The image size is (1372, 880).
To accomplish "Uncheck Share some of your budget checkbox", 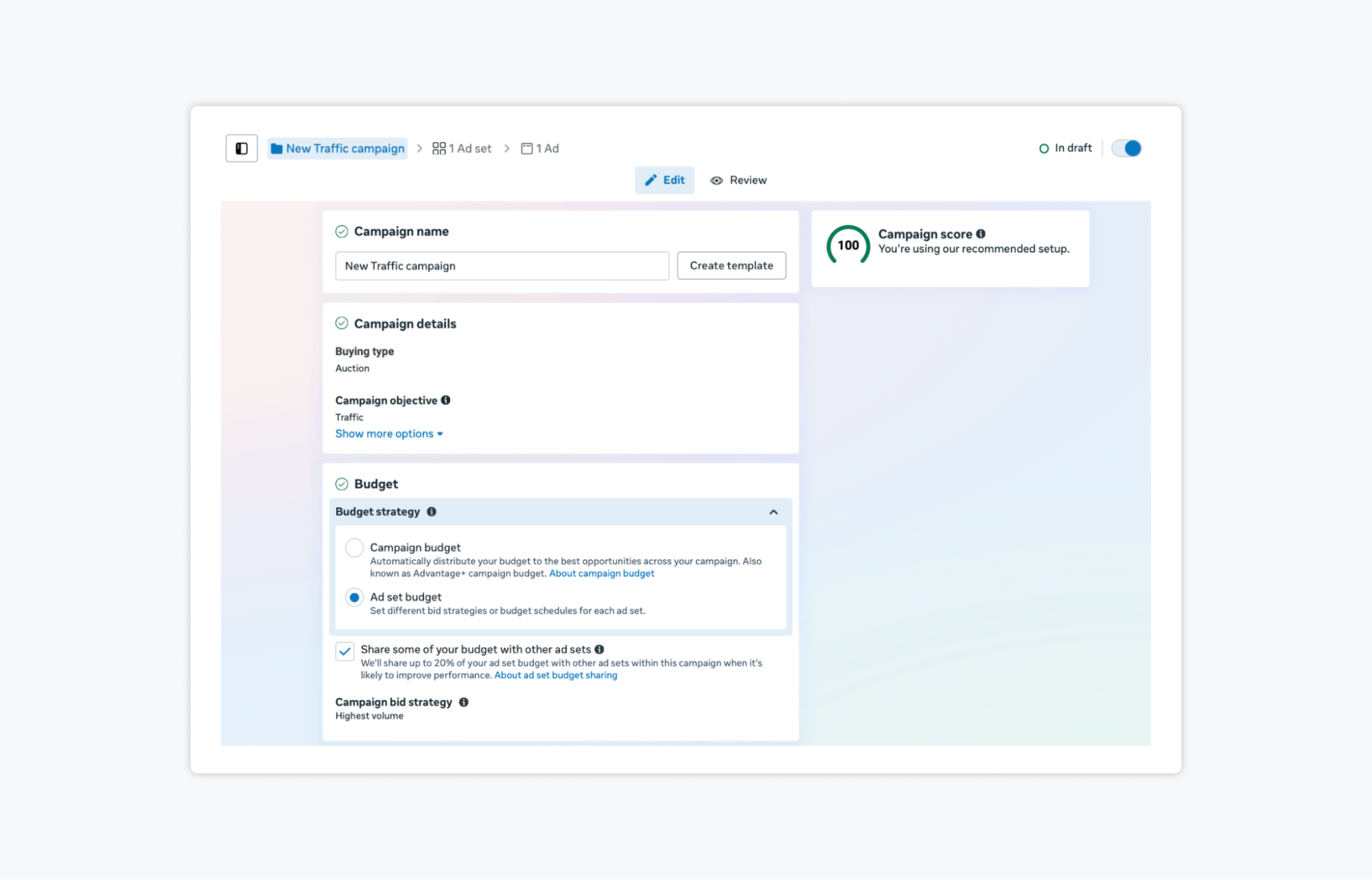I will (x=345, y=651).
